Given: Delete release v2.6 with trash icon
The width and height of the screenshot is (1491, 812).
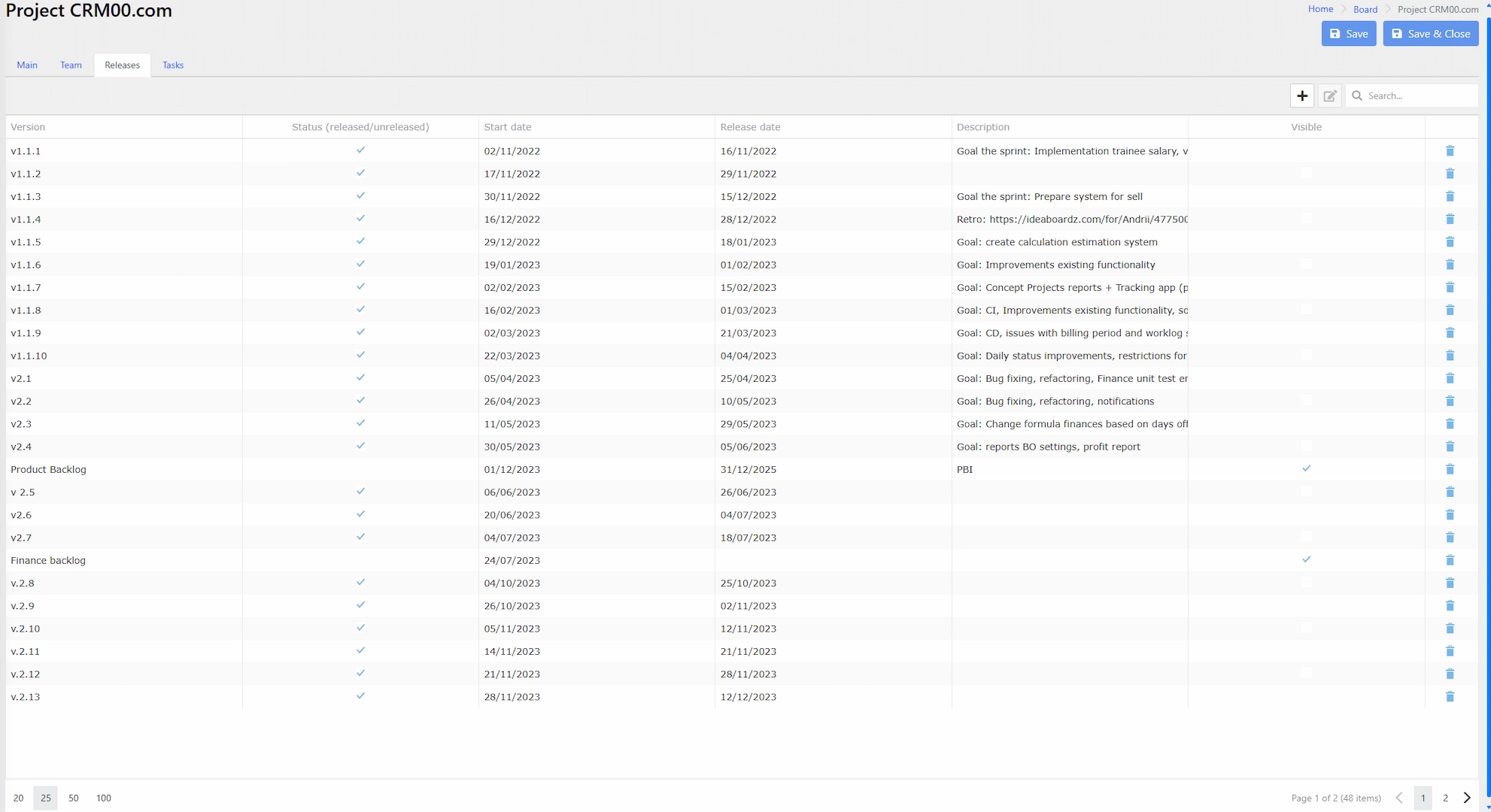Looking at the screenshot, I should coord(1450,515).
